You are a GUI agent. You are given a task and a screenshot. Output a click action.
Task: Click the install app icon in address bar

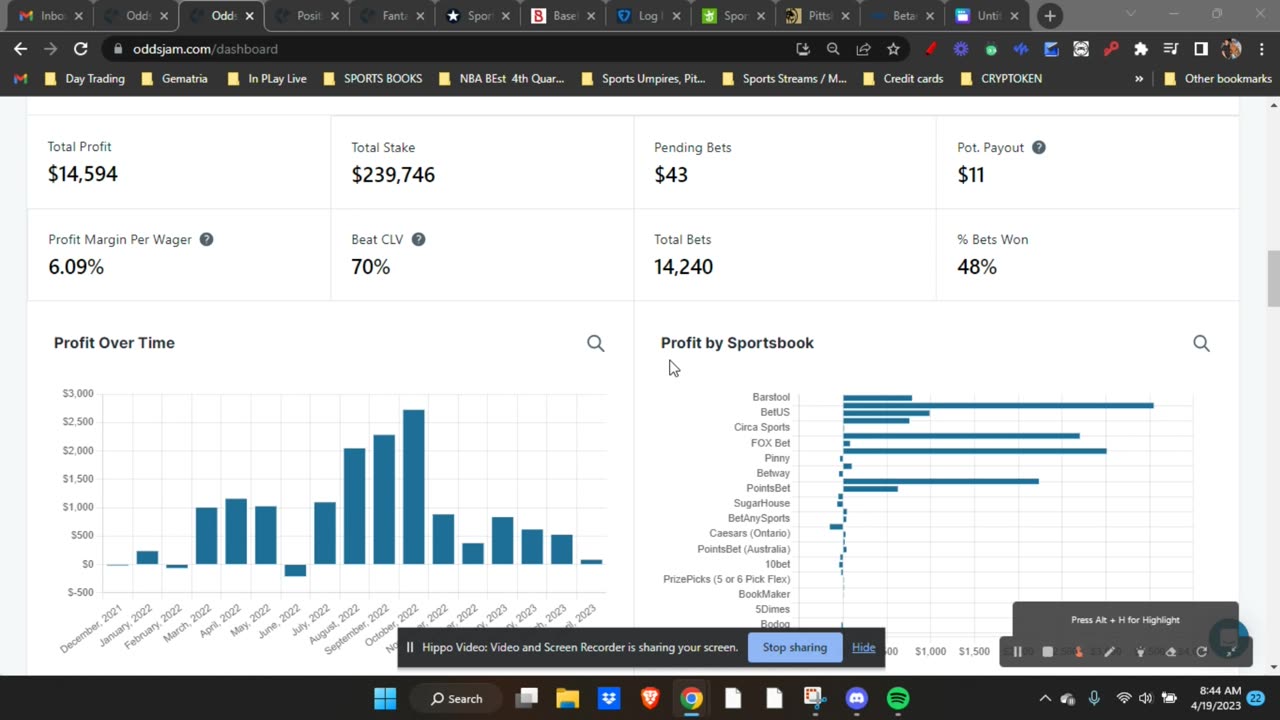(803, 48)
